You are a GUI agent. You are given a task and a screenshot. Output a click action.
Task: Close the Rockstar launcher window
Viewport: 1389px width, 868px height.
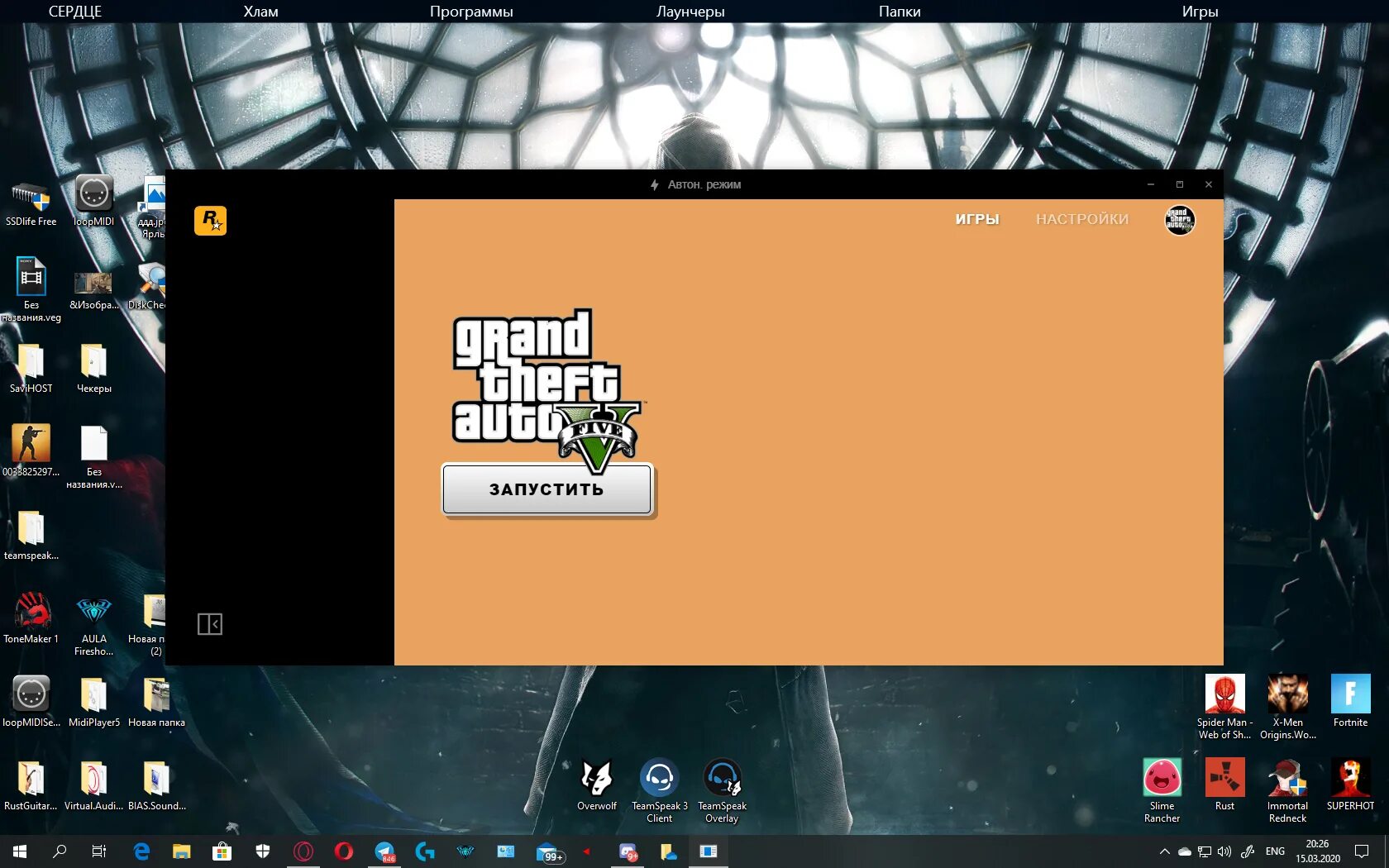(x=1209, y=184)
